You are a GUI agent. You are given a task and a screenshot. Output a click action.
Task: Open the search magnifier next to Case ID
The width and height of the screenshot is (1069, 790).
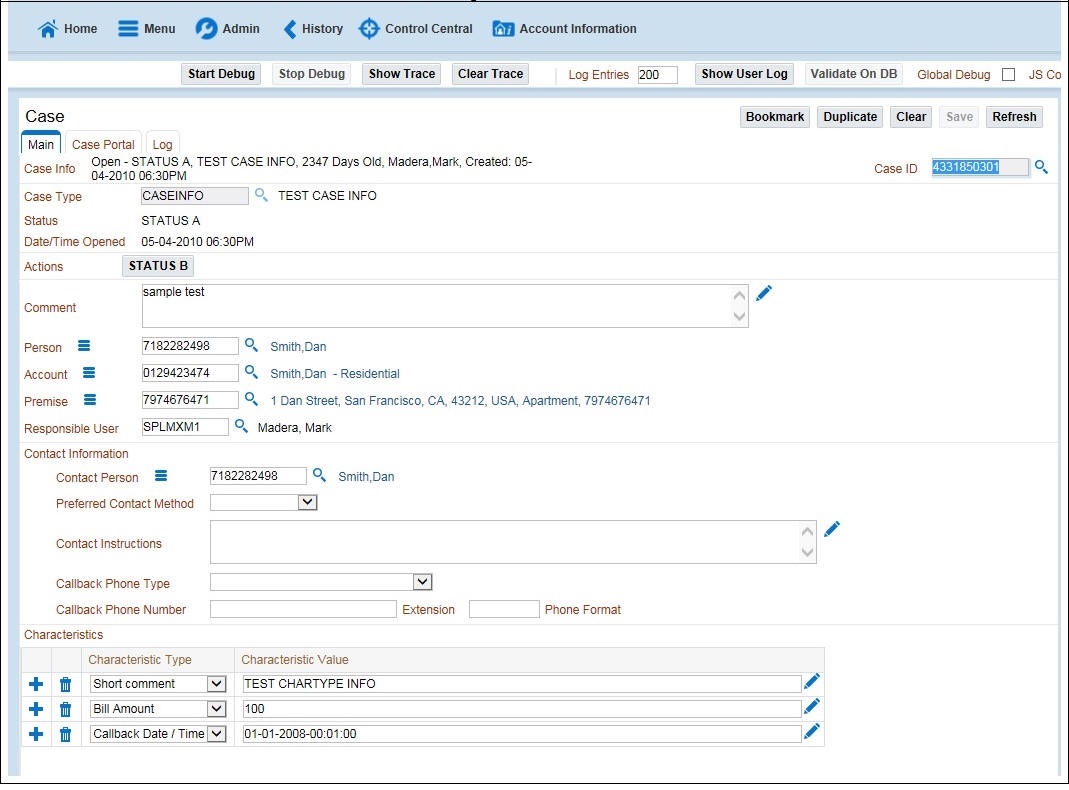click(x=1041, y=167)
